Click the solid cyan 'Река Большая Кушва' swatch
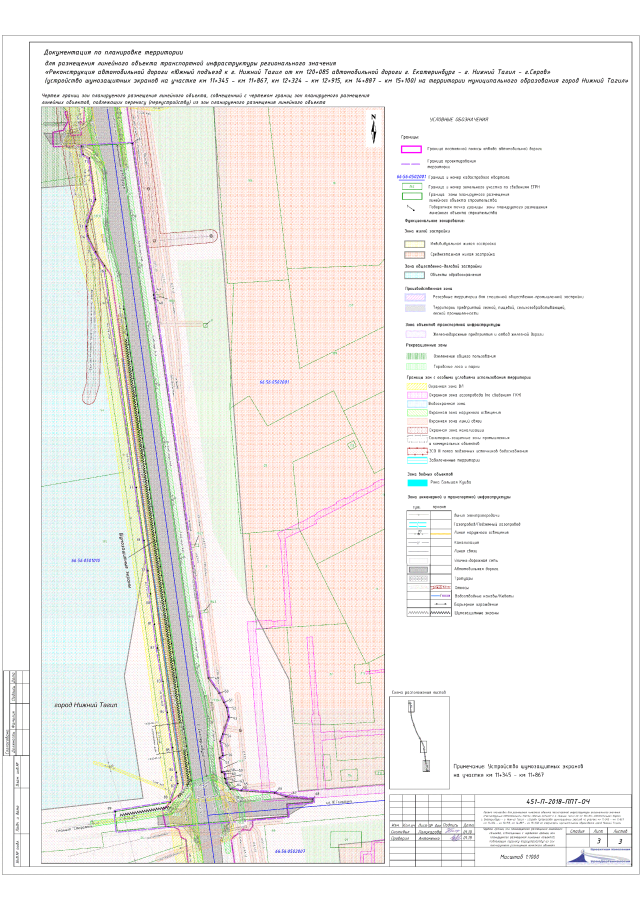This screenshot has height=905, width=640. [x=417, y=483]
